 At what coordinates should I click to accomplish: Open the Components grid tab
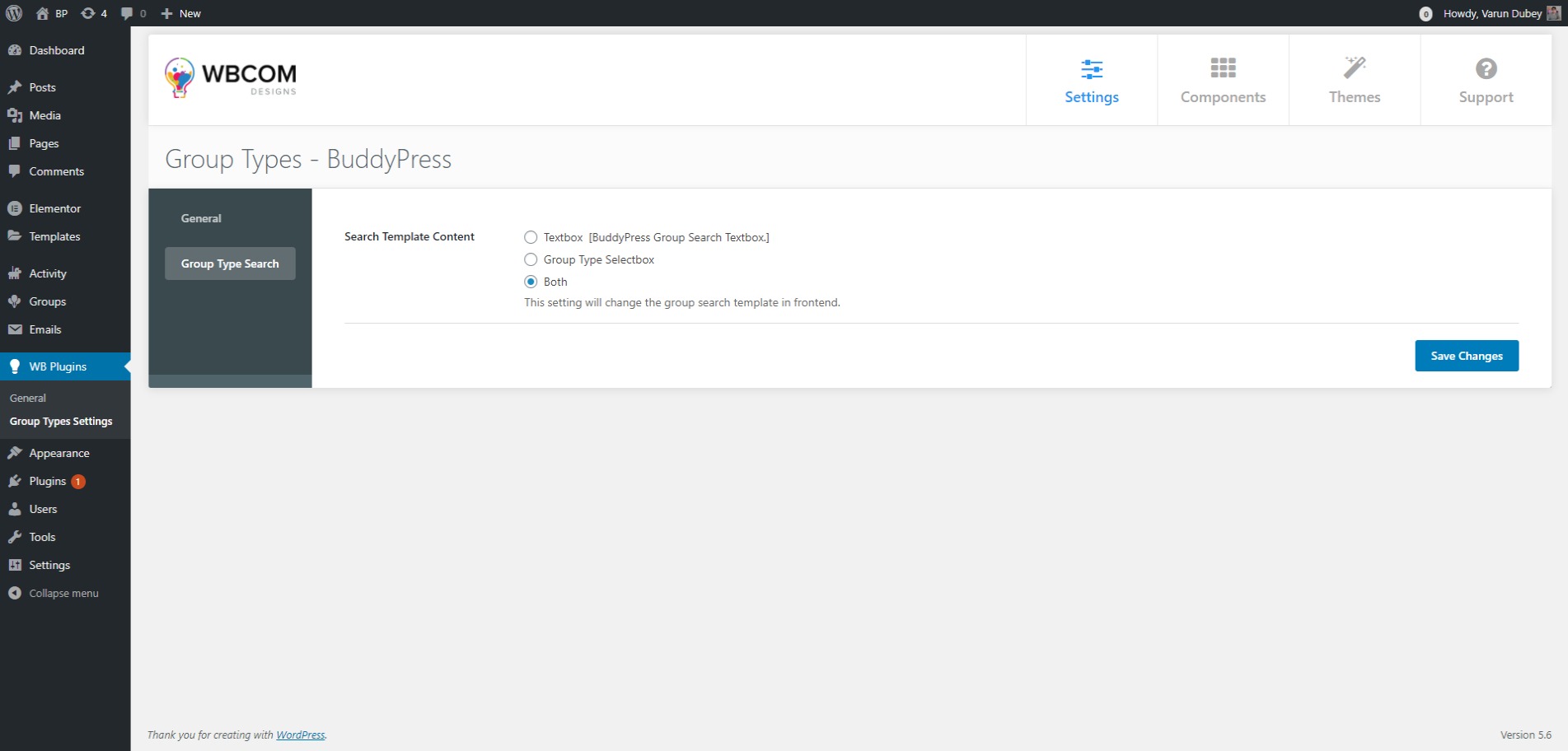[x=1223, y=81]
